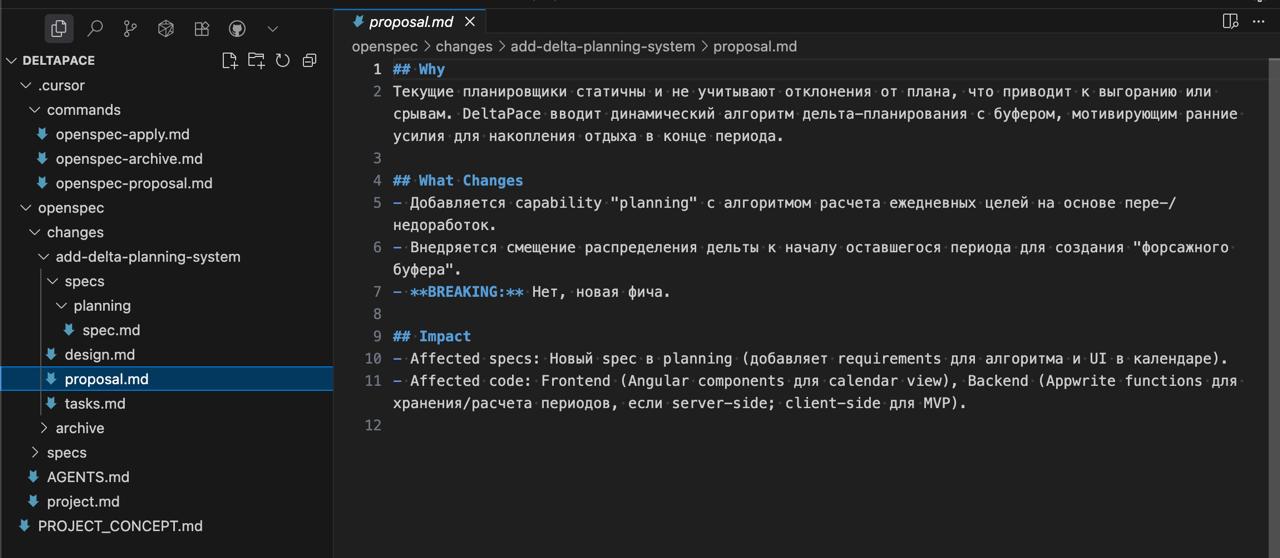Click 'Affected code:' text on line 11
This screenshot has height=558, width=1280.
point(471,381)
